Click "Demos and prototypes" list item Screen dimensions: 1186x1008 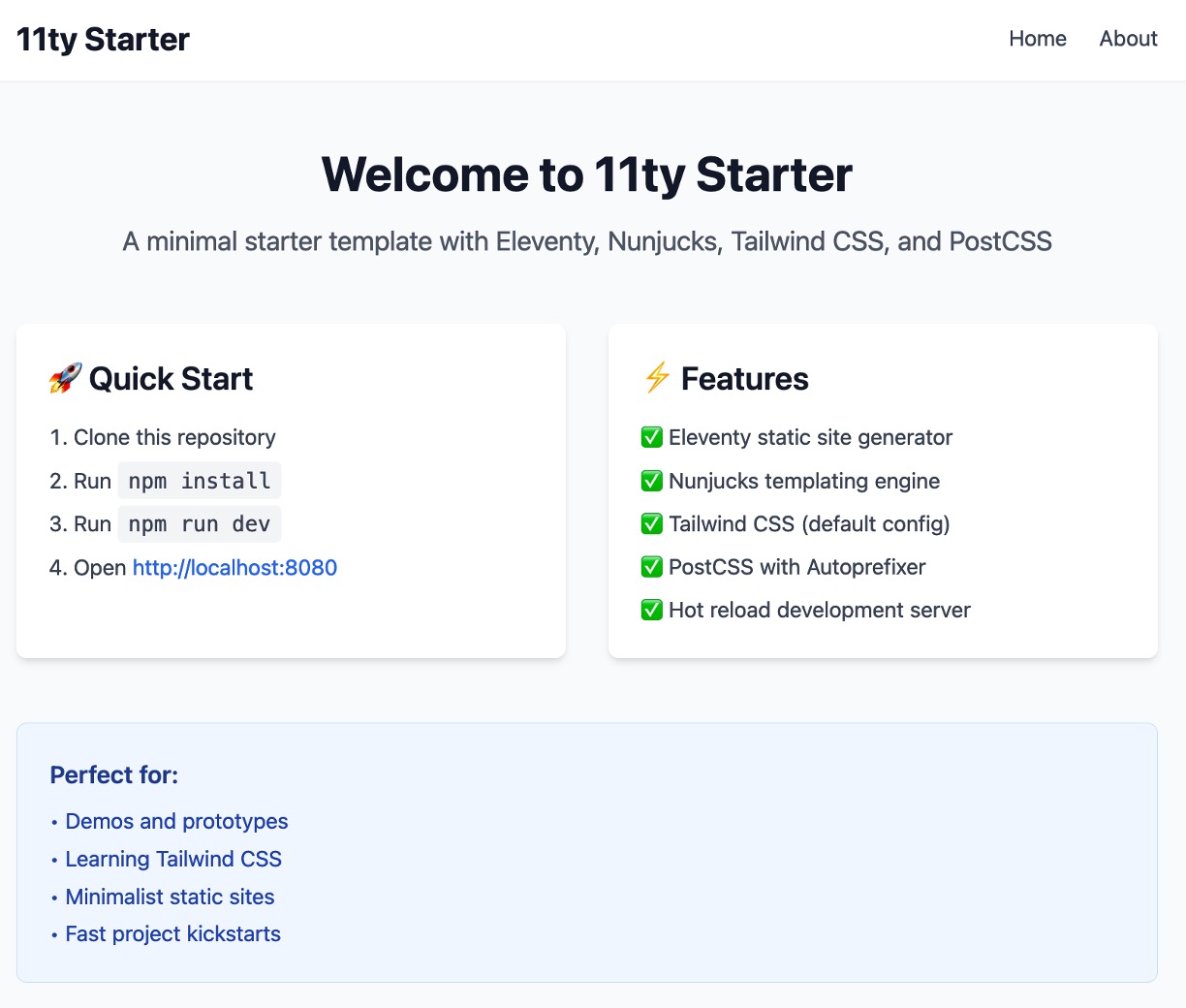[x=176, y=822]
